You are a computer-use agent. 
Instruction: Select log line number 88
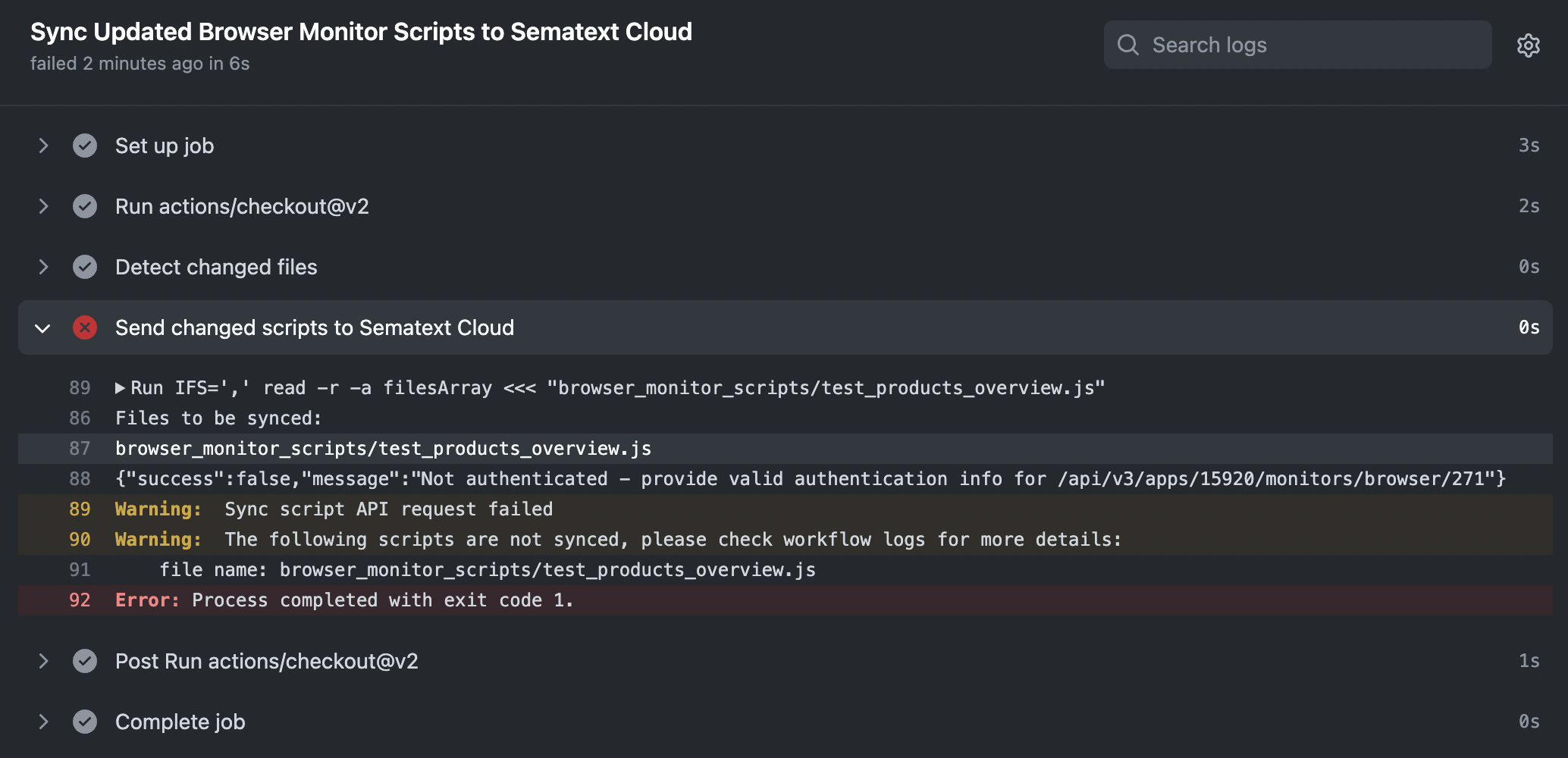pyautogui.click(x=80, y=479)
